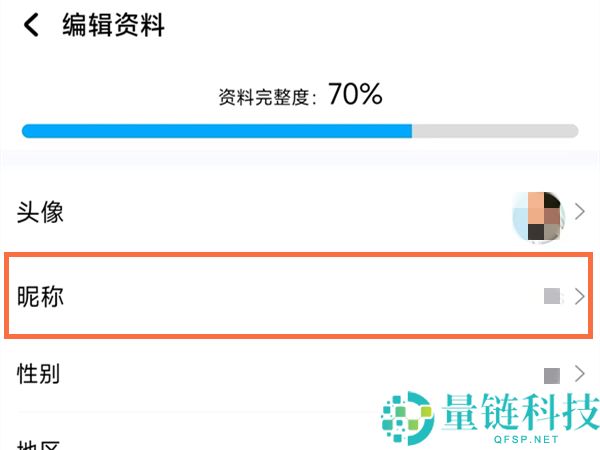Expand the 头像 row chevron
600x450 pixels.
point(581,211)
